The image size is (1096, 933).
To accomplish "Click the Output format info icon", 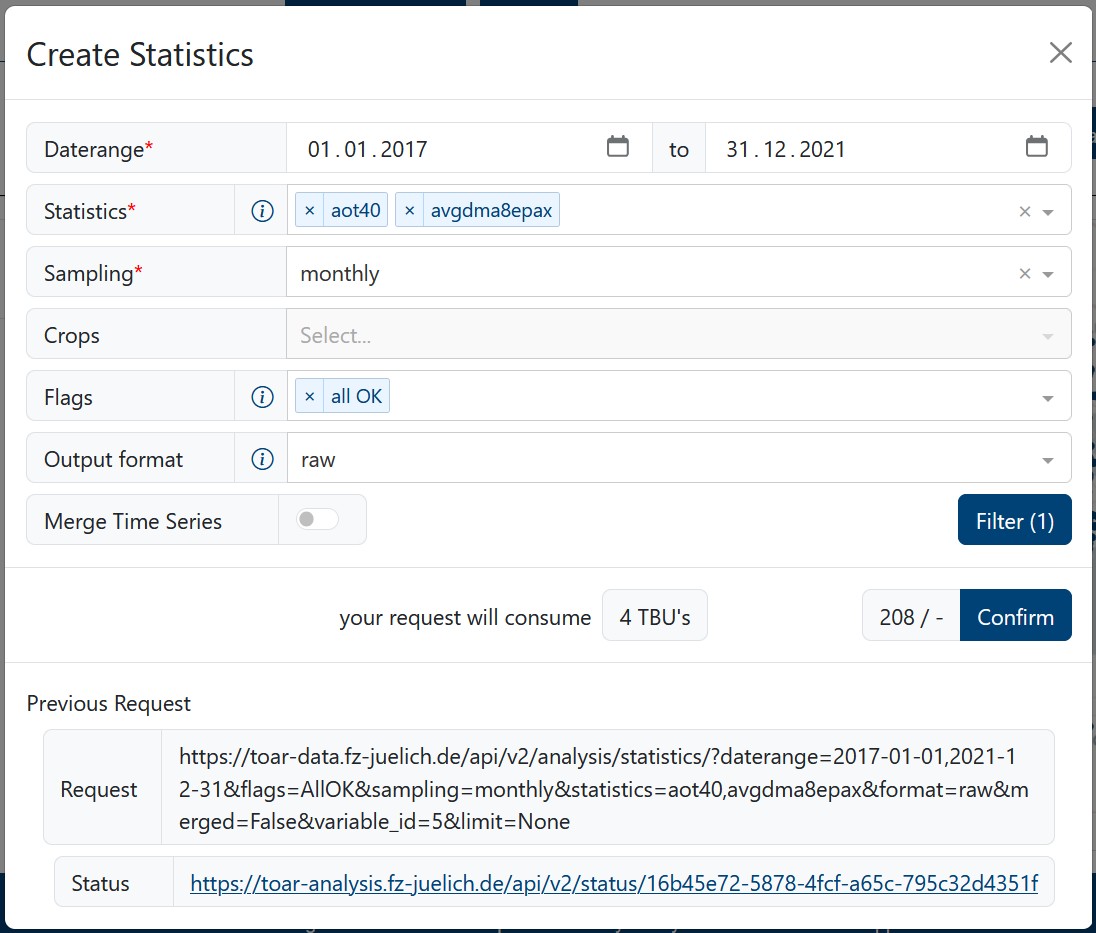I will 262,459.
